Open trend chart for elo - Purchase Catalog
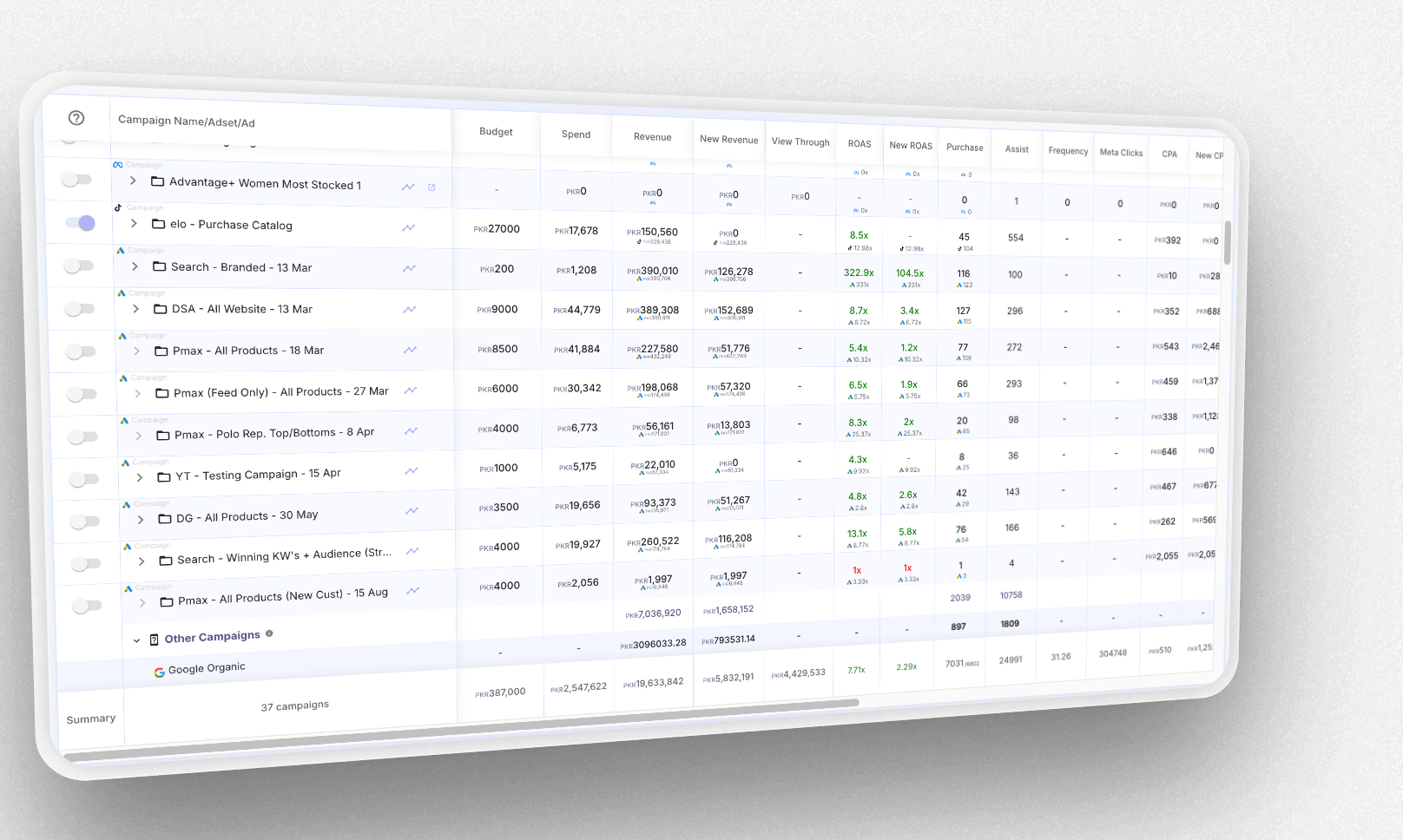 coord(408,227)
